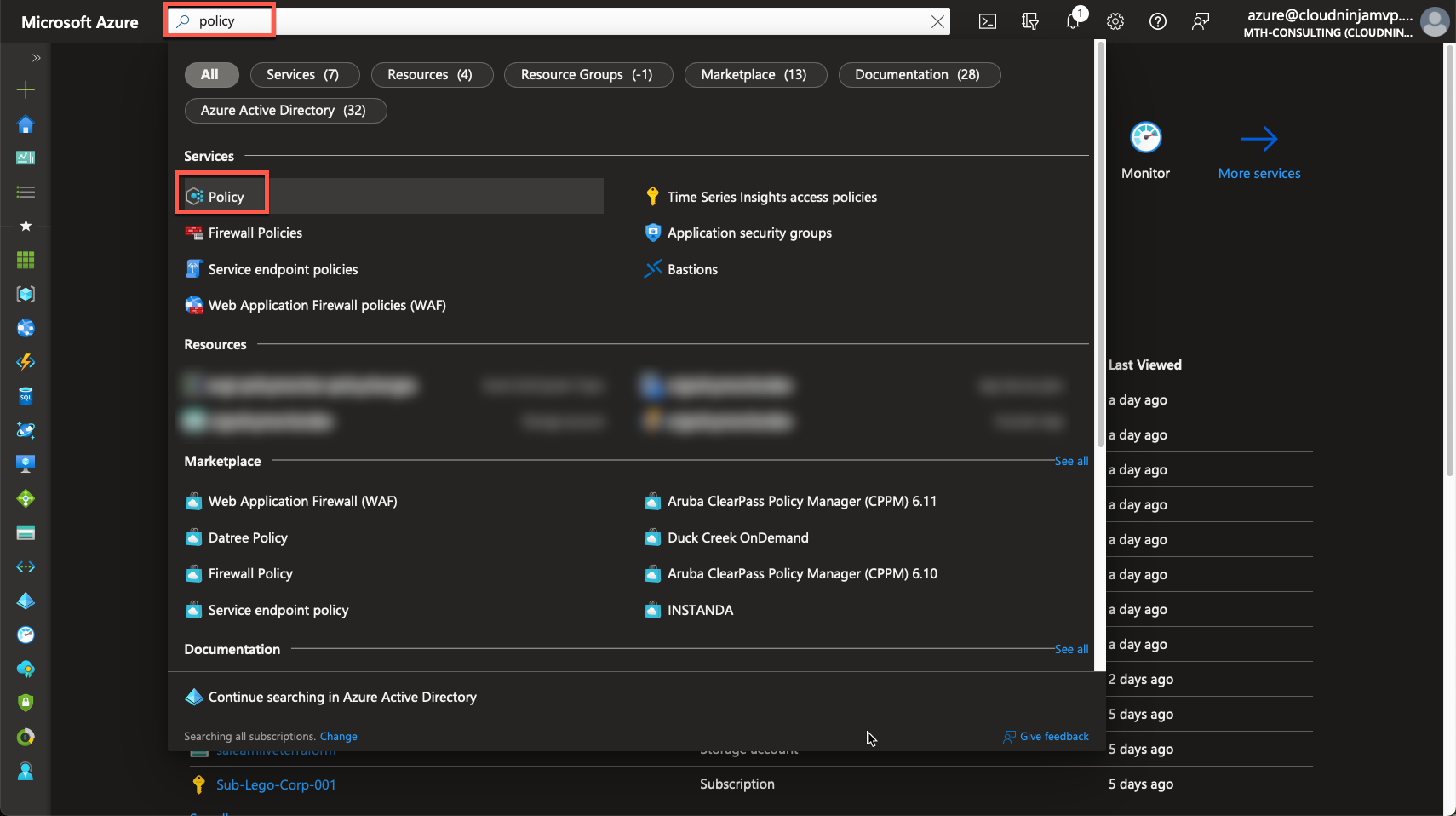This screenshot has height=816, width=1456.
Task: Expand the left sidebar with the chevrons
Action: tap(36, 58)
